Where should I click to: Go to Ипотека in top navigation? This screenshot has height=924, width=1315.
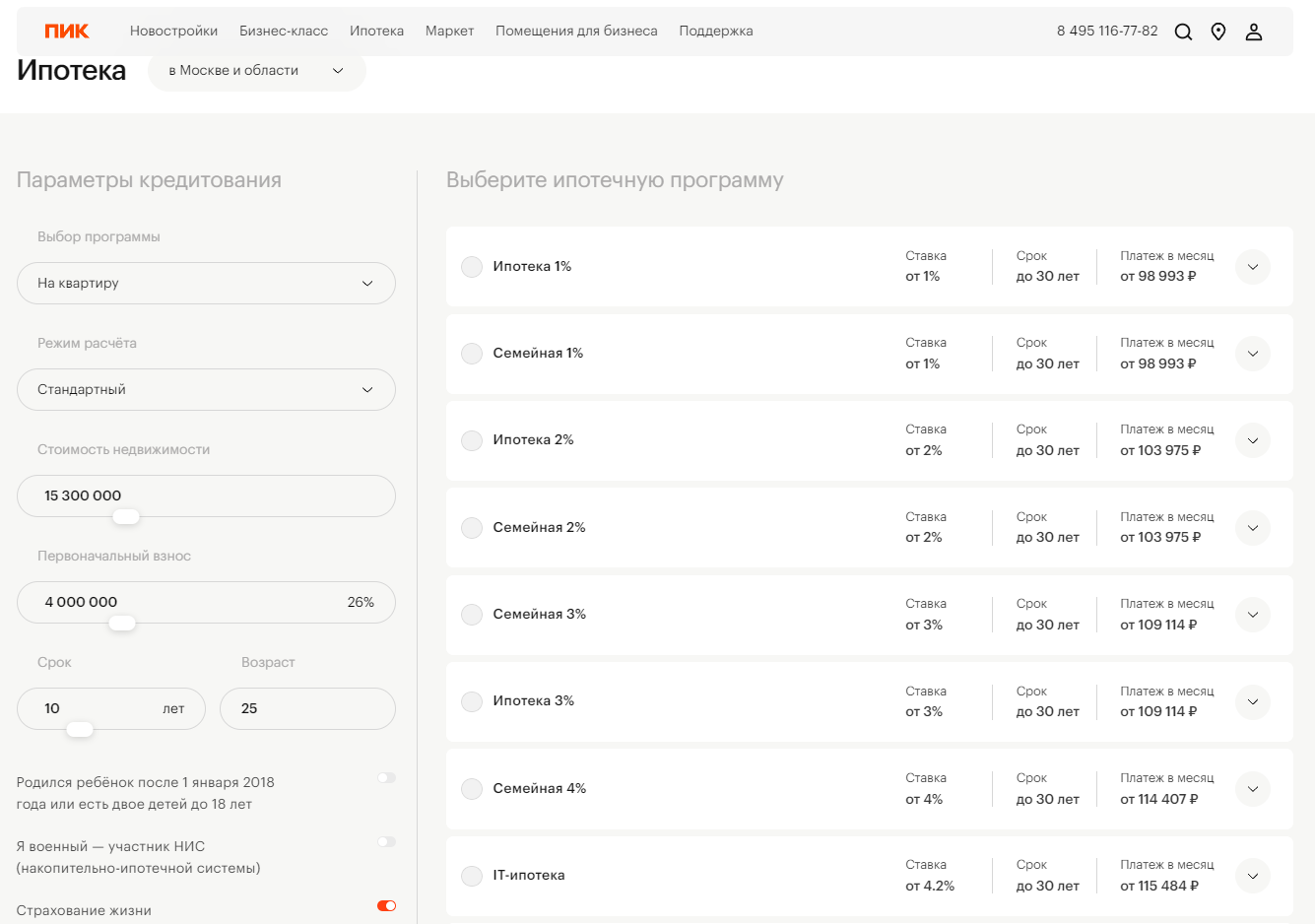click(x=377, y=31)
